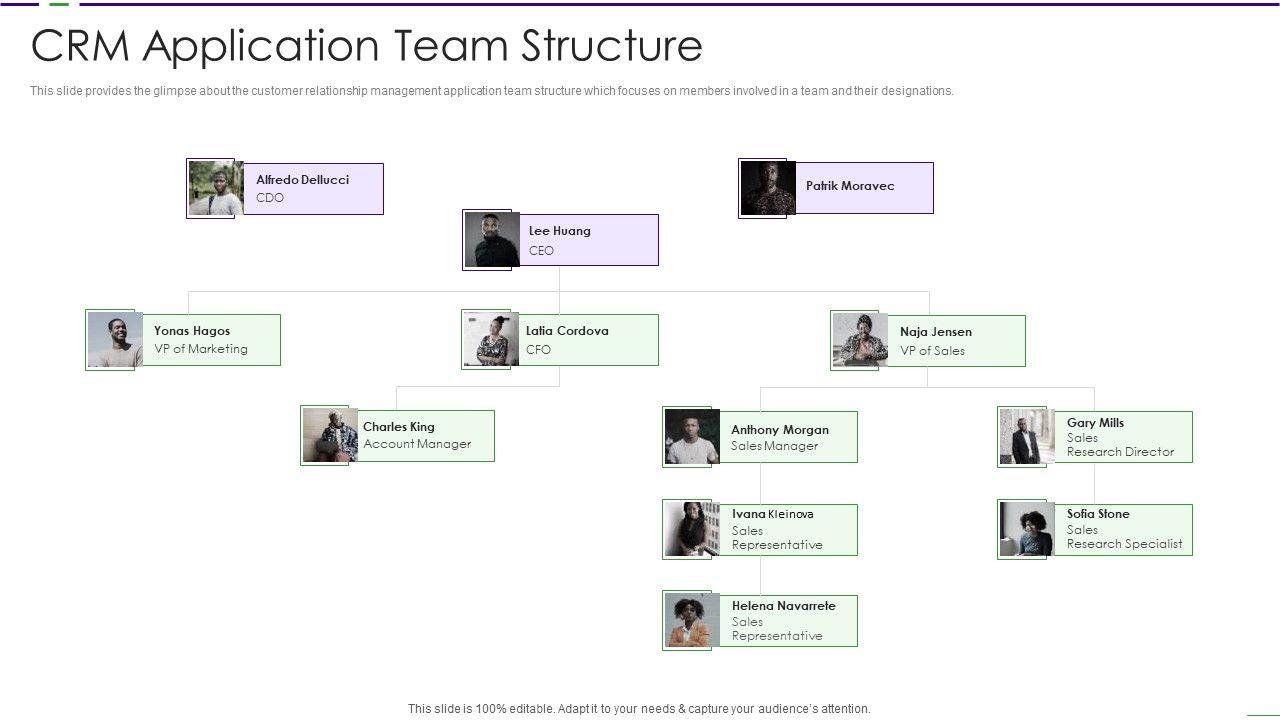Click Helena Navarrete's profile photo
Image resolution: width=1280 pixels, height=720 pixels.
pyautogui.click(x=692, y=620)
